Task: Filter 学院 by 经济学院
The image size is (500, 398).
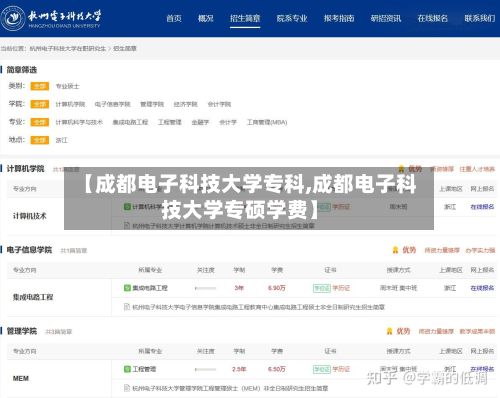Action: 186,104
